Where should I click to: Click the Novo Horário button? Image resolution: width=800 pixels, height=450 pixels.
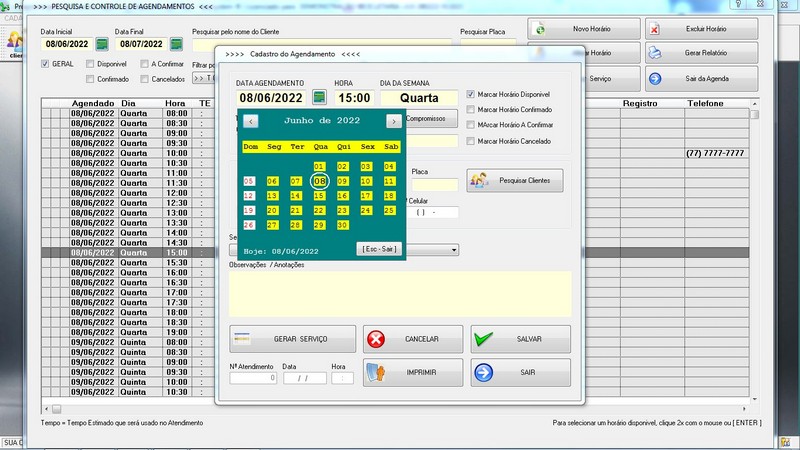pyautogui.click(x=584, y=29)
